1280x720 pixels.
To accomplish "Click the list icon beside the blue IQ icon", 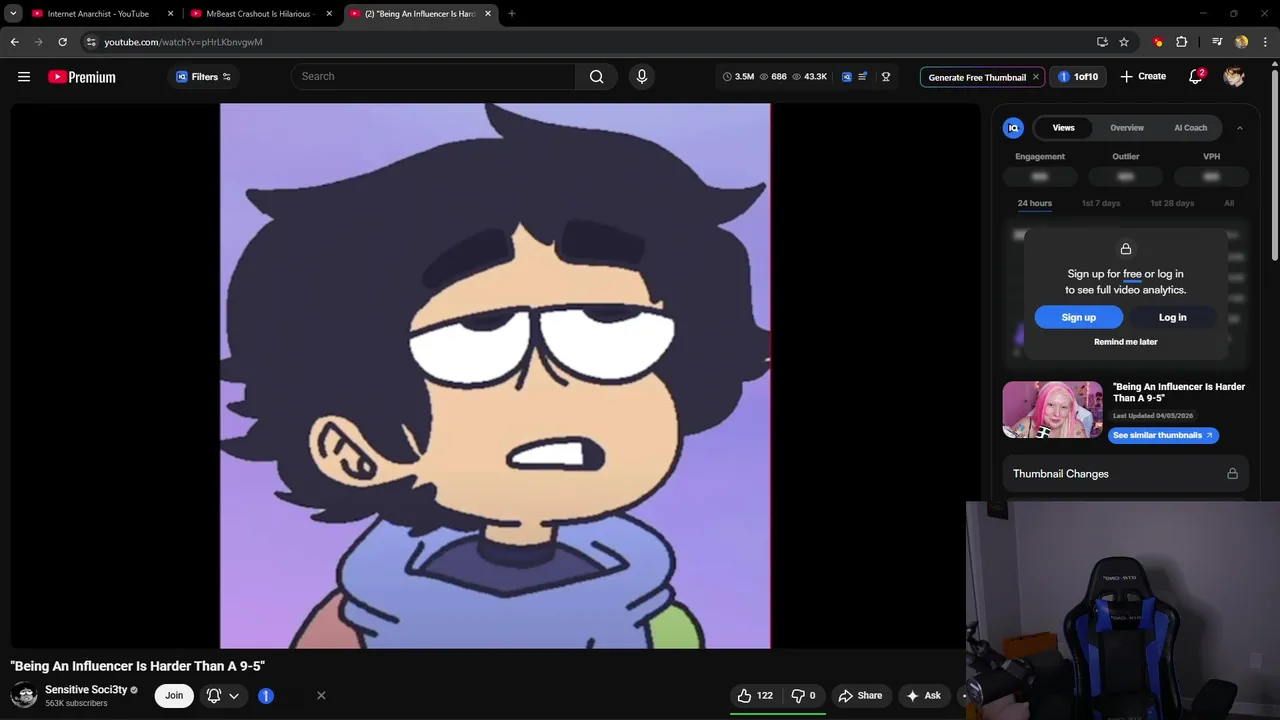I will coord(863,77).
